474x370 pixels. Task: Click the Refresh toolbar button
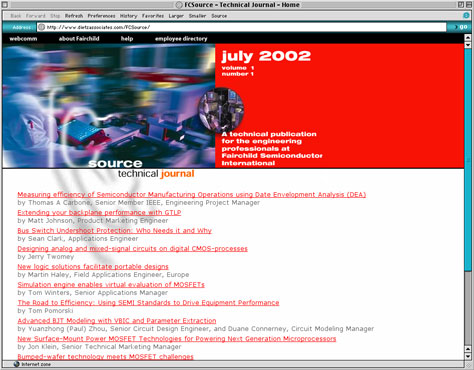[74, 16]
